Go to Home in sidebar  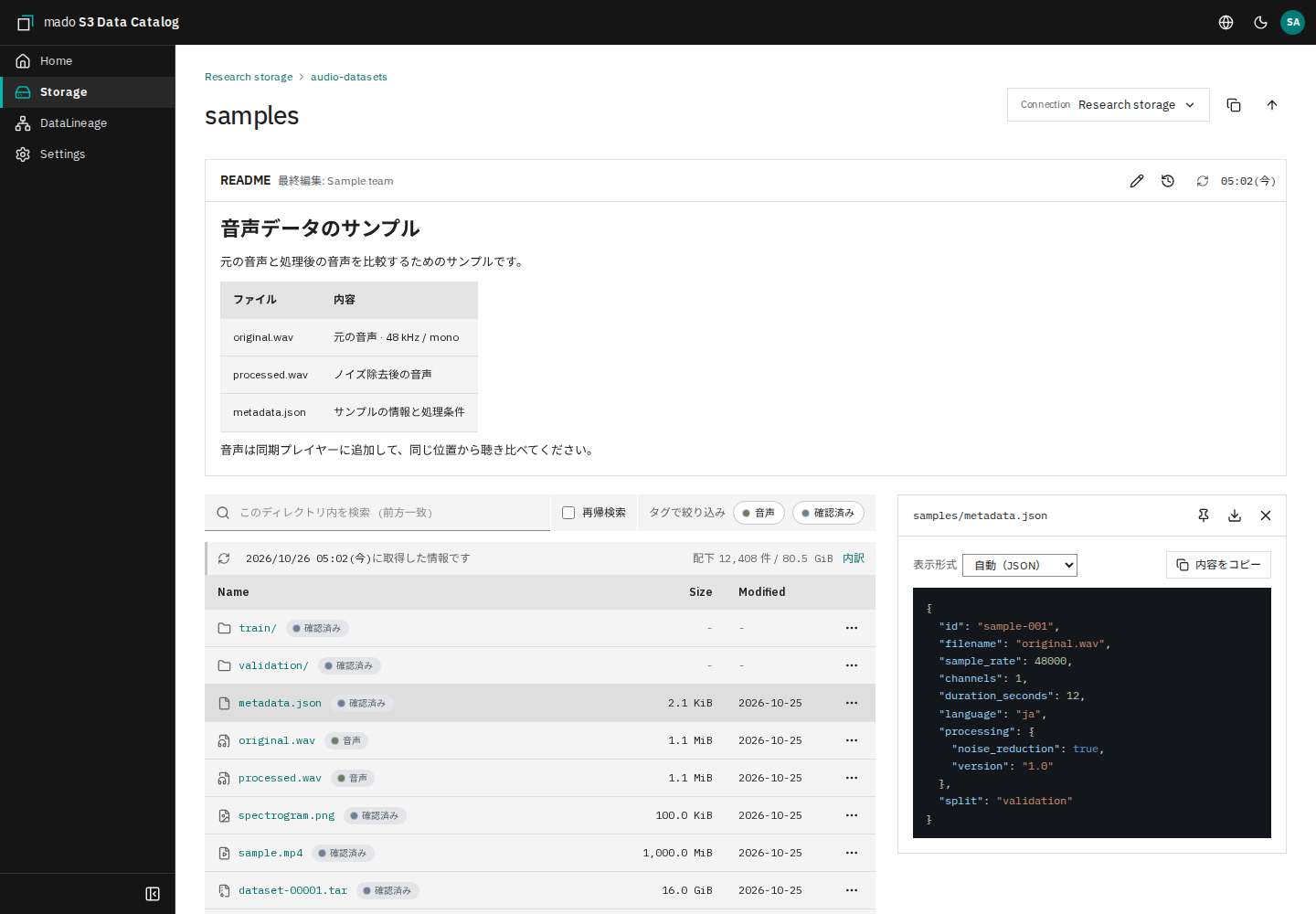coord(88,61)
